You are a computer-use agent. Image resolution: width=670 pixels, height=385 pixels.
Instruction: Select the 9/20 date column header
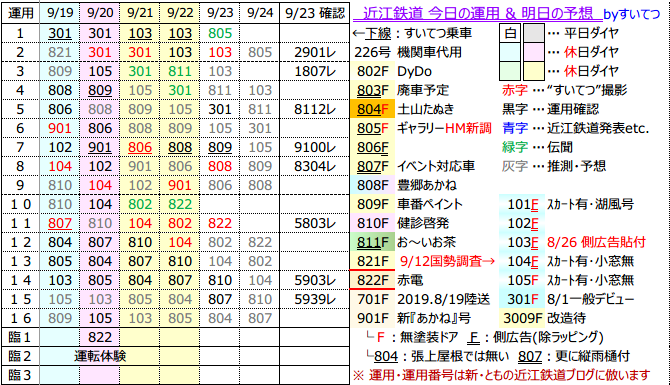(x=100, y=13)
